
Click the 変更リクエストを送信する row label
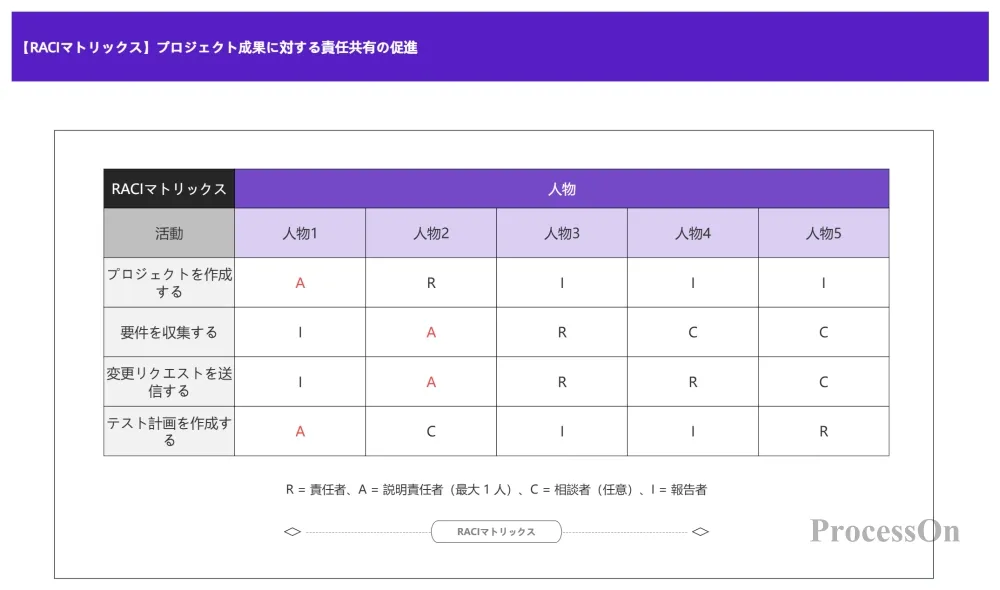point(169,381)
